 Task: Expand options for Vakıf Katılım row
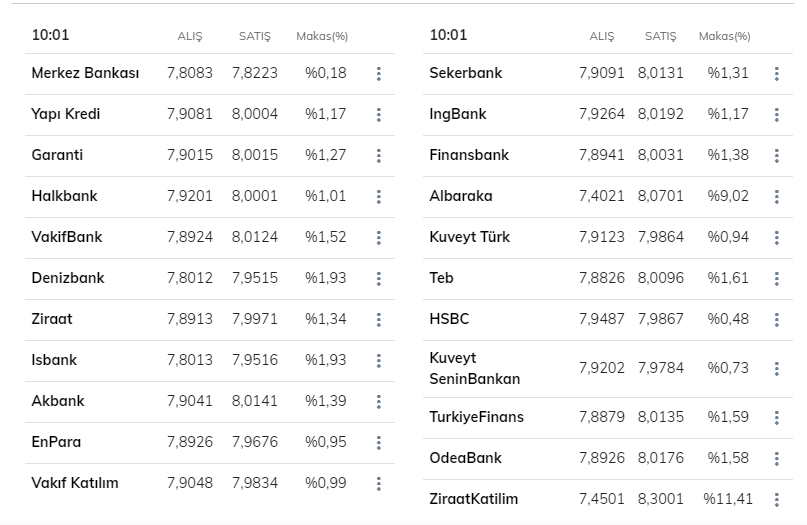pyautogui.click(x=379, y=484)
